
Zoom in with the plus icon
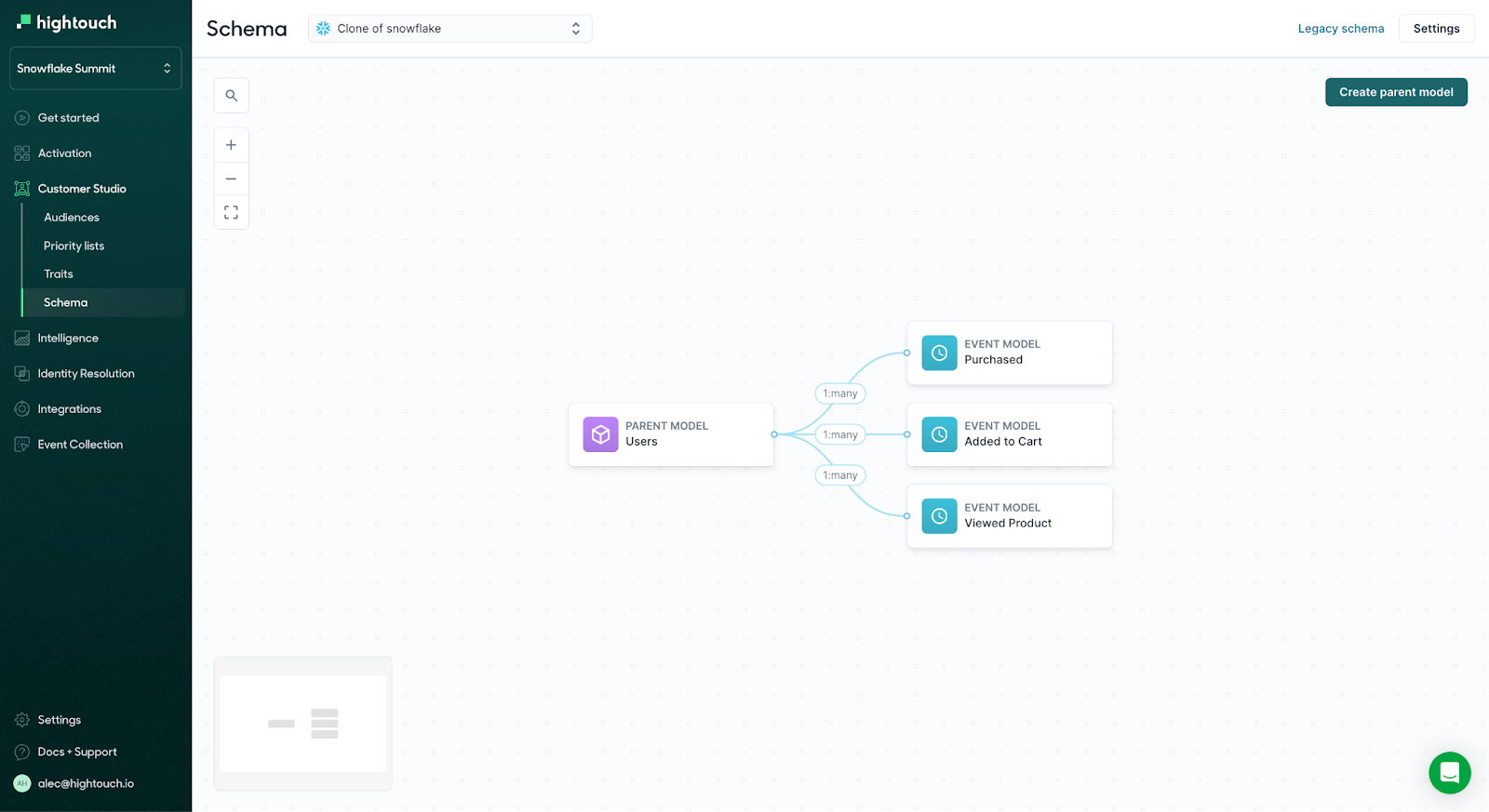[x=231, y=145]
